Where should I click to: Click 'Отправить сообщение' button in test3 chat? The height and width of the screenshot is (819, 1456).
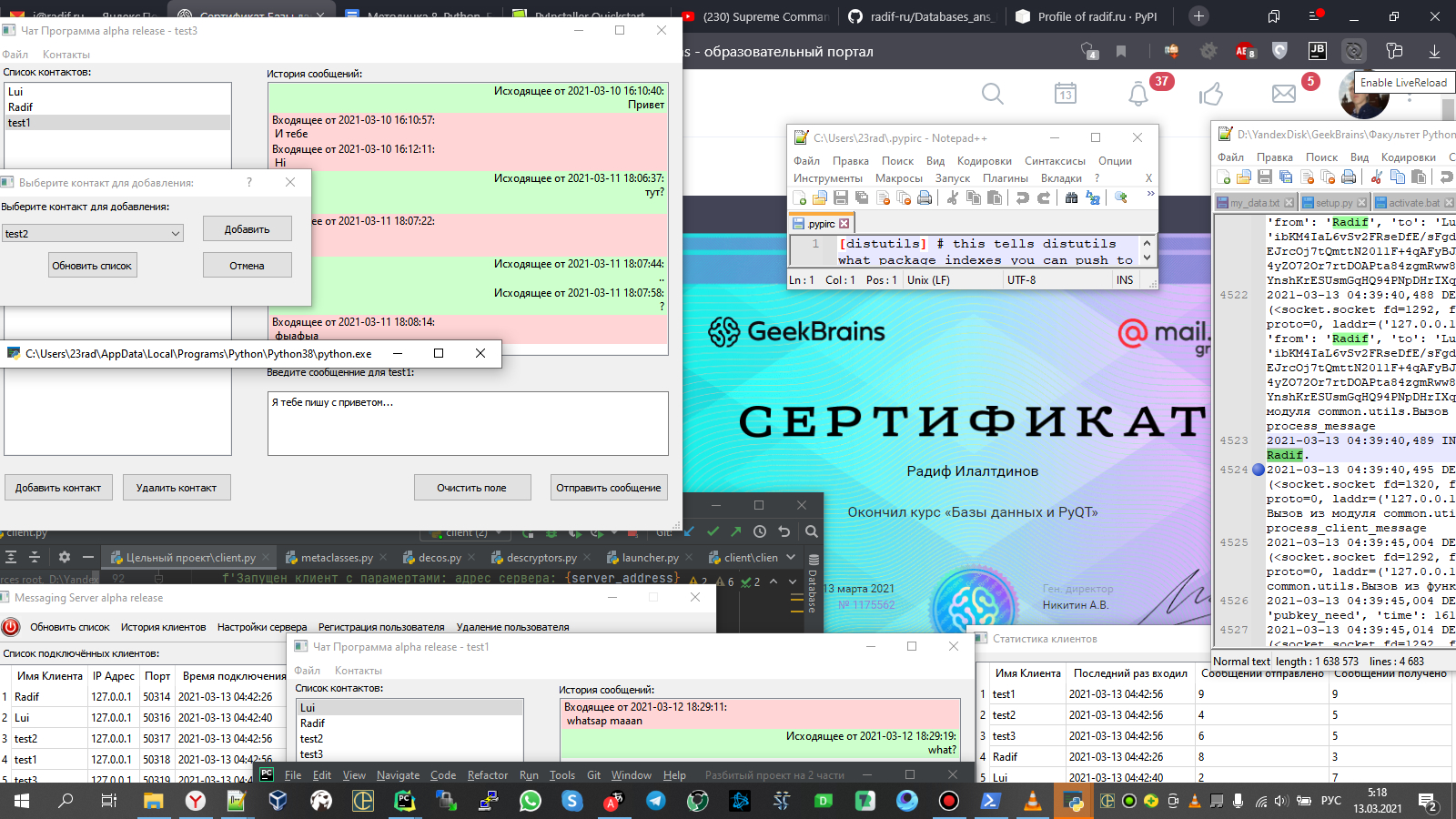(x=609, y=488)
